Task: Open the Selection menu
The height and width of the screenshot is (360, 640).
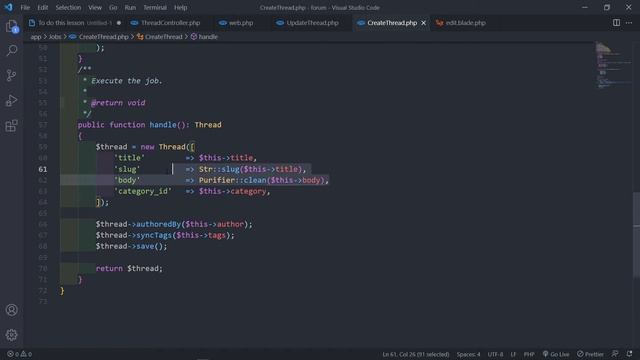Action: (68, 7)
